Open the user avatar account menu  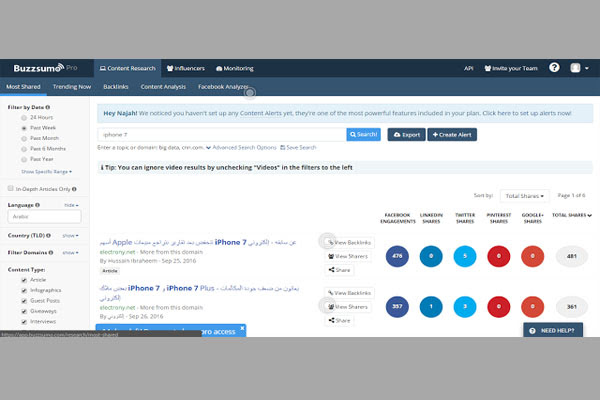[x=579, y=68]
